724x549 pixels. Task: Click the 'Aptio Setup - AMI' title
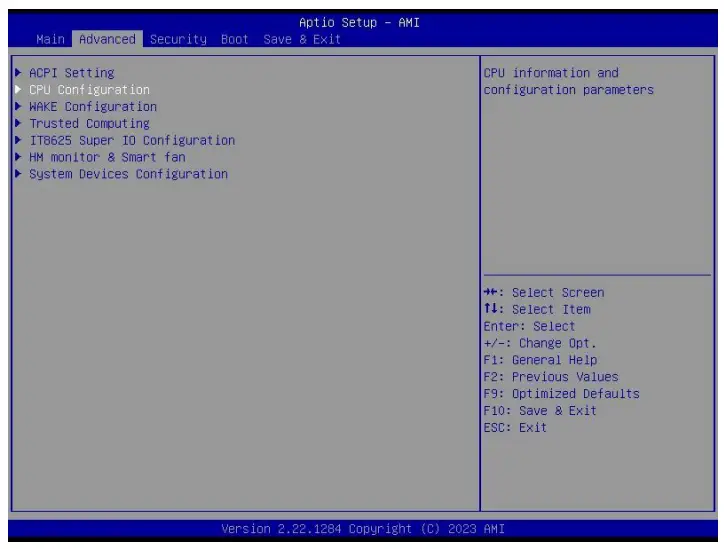[x=359, y=23]
